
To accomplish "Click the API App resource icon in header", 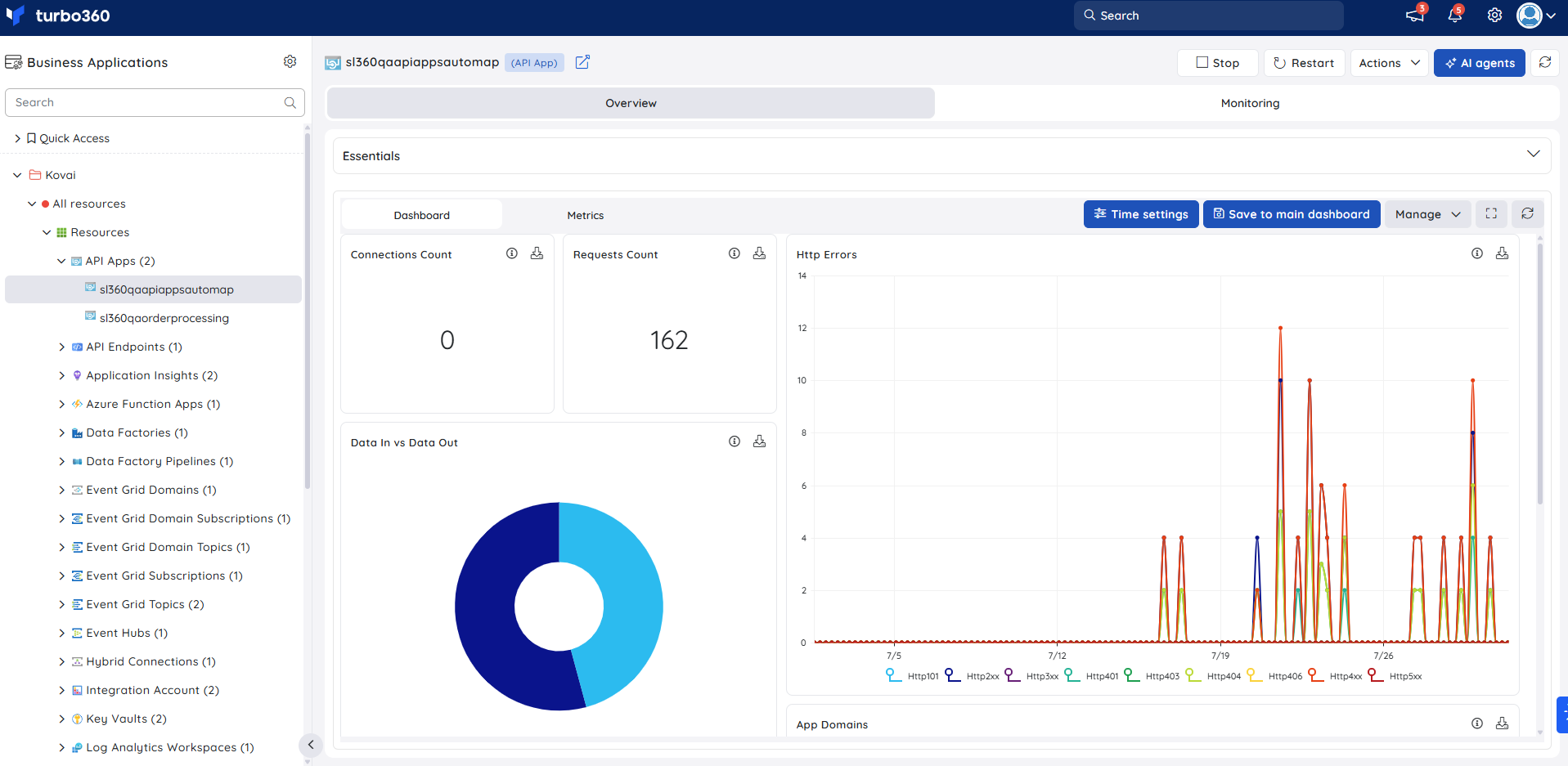I will [x=333, y=63].
